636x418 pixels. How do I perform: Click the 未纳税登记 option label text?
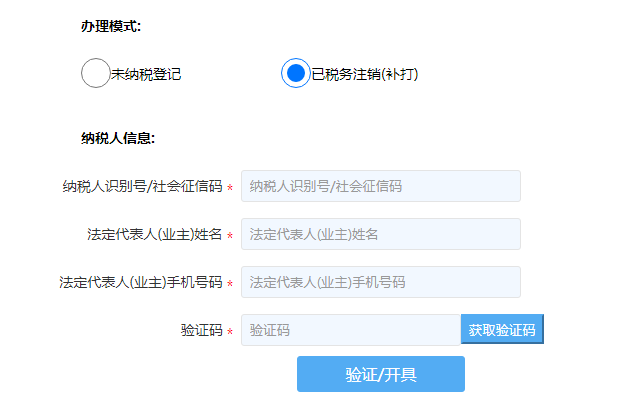coord(146,74)
